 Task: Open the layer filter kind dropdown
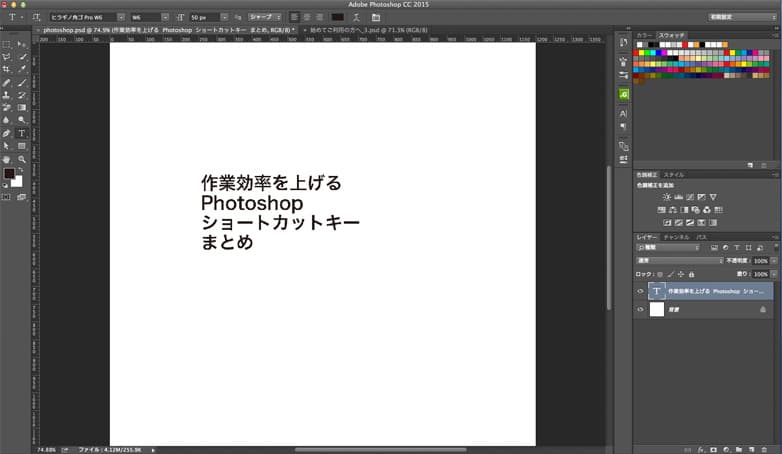pyautogui.click(x=668, y=247)
